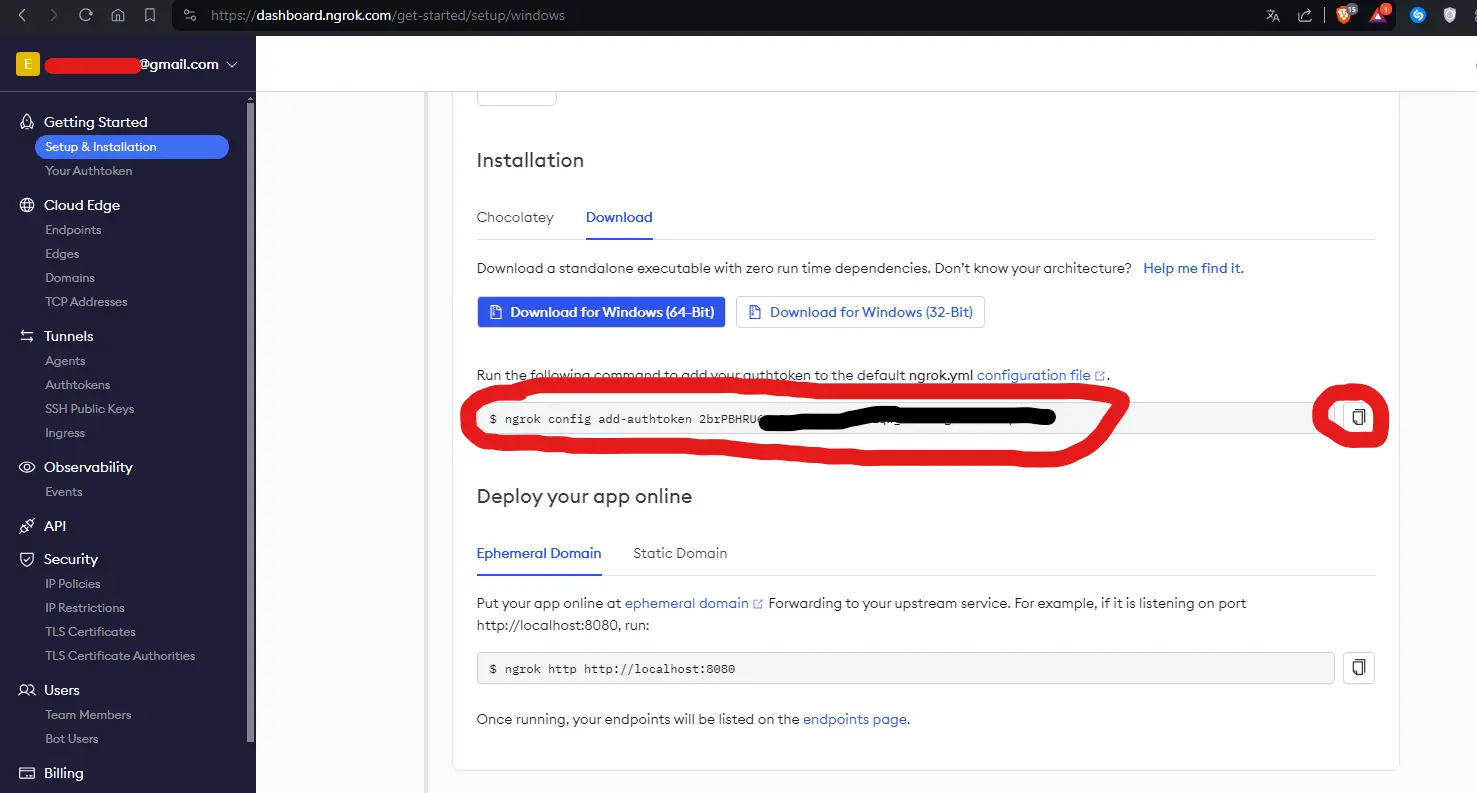1477x793 pixels.
Task: Open Agents under Tunnels
Action: tap(65, 361)
